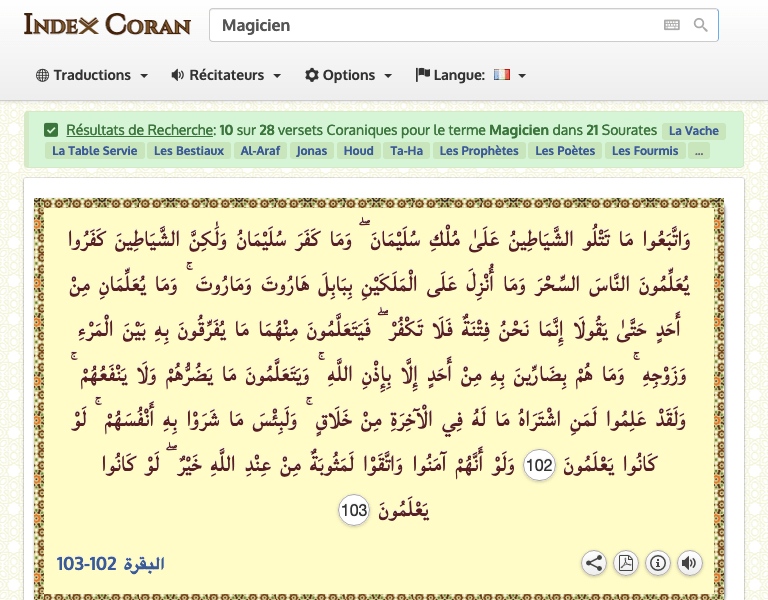Export the verse as PDF
768x600 pixels.
[x=625, y=563]
